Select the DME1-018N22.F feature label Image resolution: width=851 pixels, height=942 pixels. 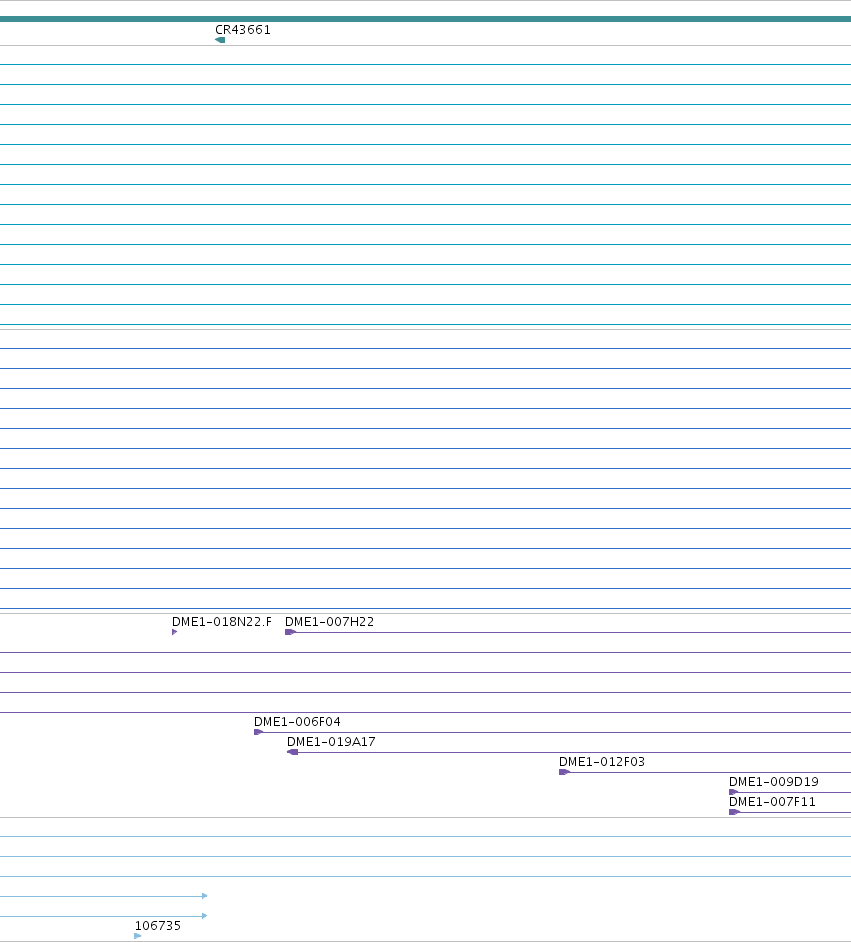(222, 622)
